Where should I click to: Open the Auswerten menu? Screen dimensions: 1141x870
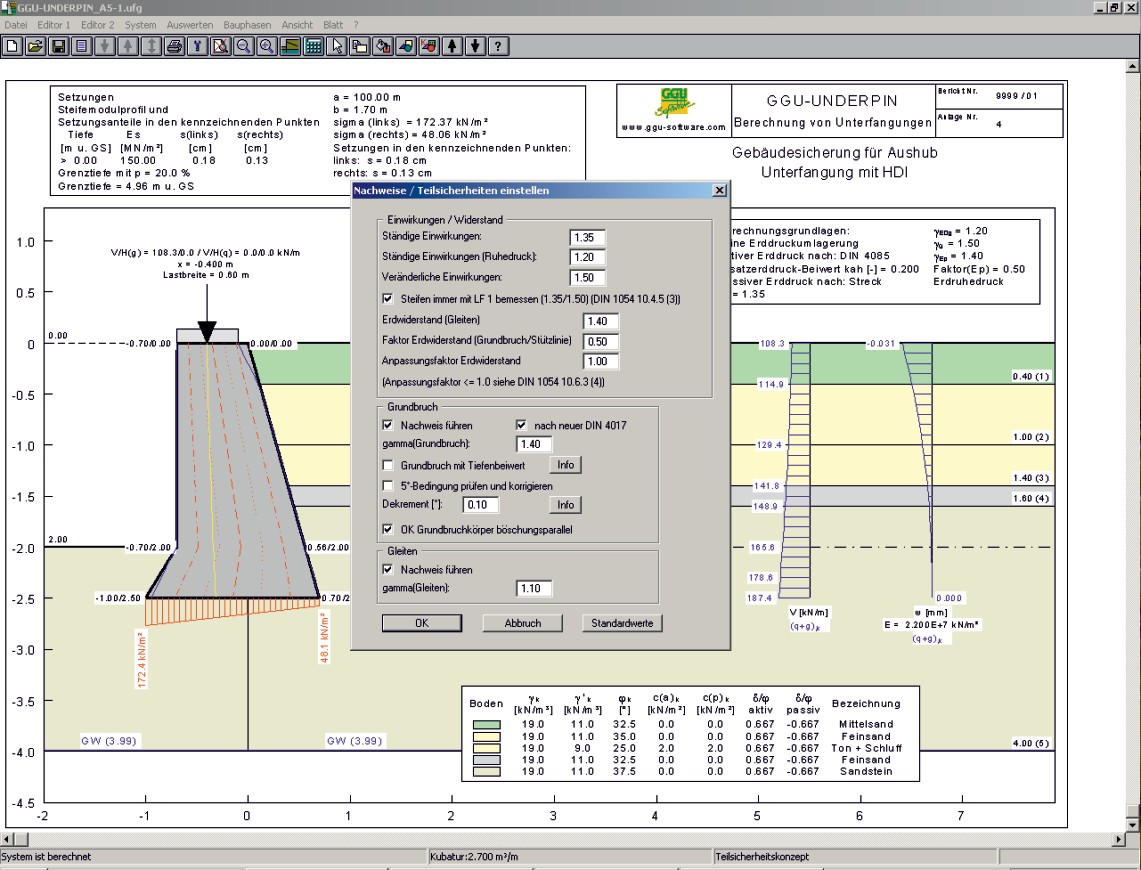[190, 25]
